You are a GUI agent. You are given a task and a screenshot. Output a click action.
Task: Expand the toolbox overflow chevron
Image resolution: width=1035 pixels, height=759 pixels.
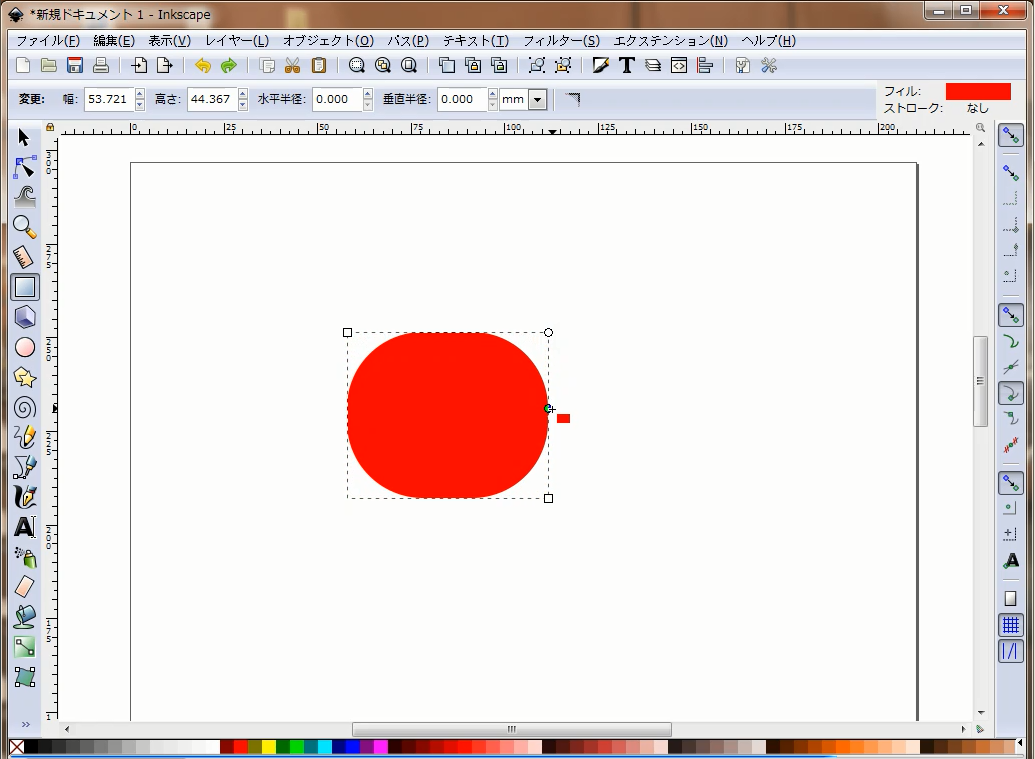pos(25,724)
